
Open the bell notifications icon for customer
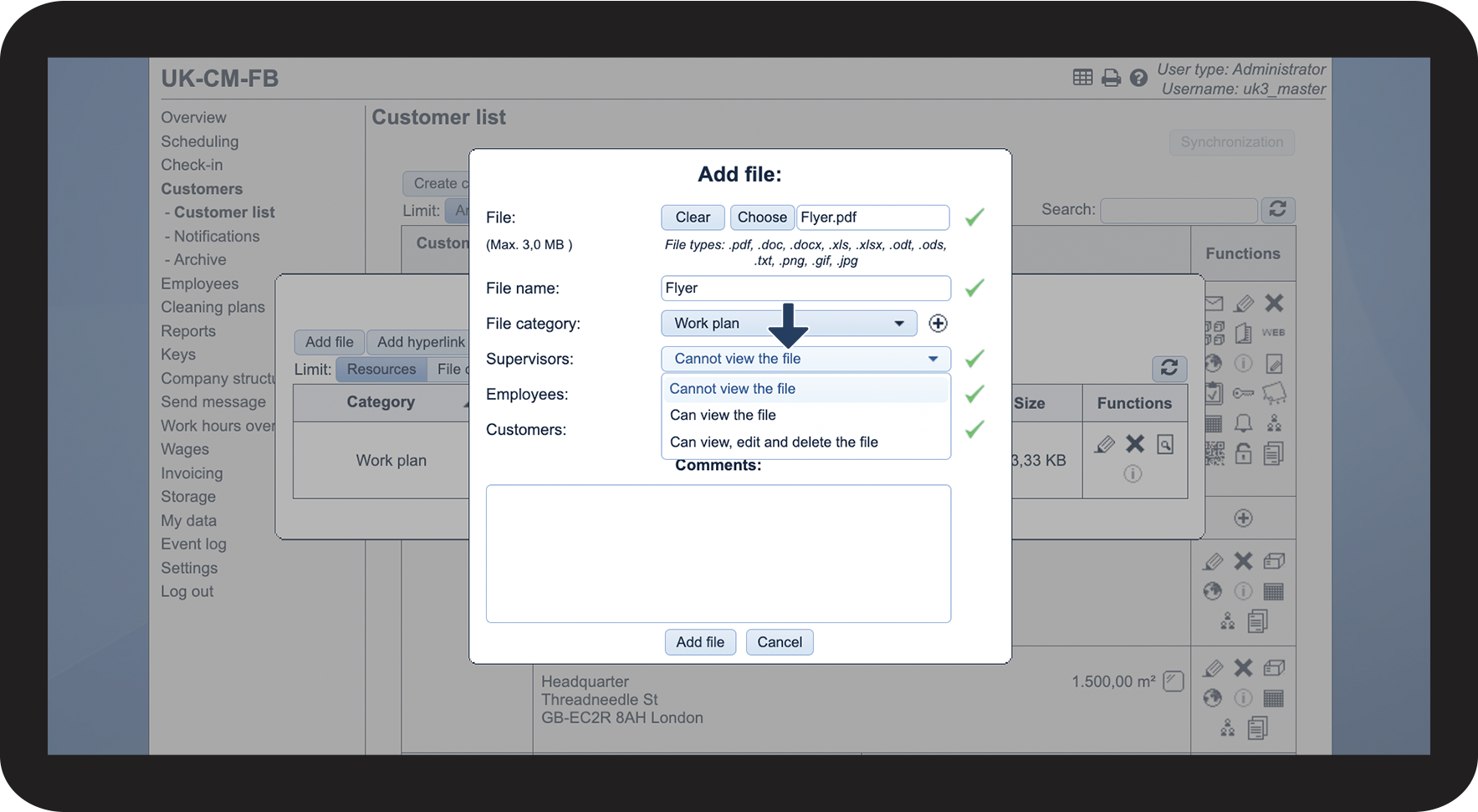pyautogui.click(x=1244, y=423)
